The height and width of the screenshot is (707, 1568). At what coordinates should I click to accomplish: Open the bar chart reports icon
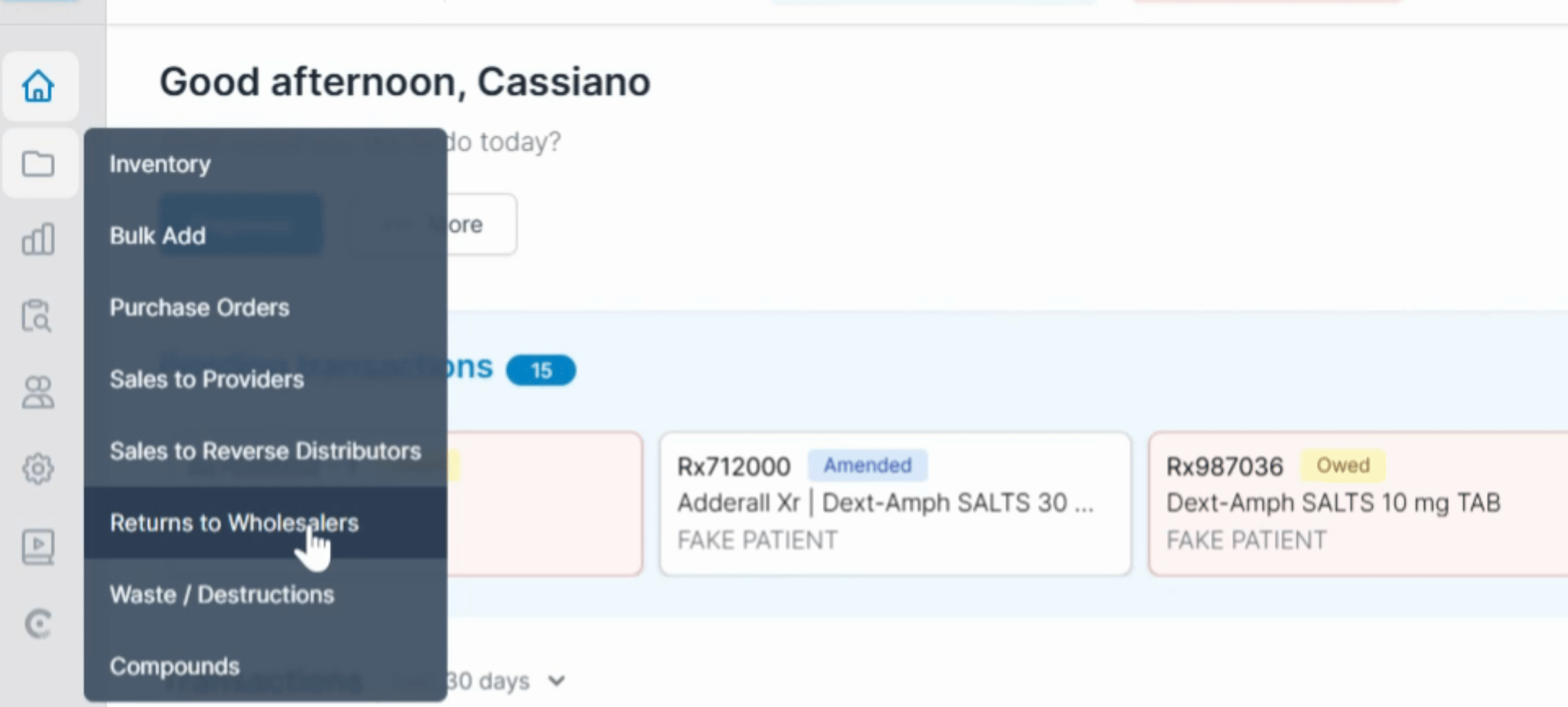tap(38, 239)
